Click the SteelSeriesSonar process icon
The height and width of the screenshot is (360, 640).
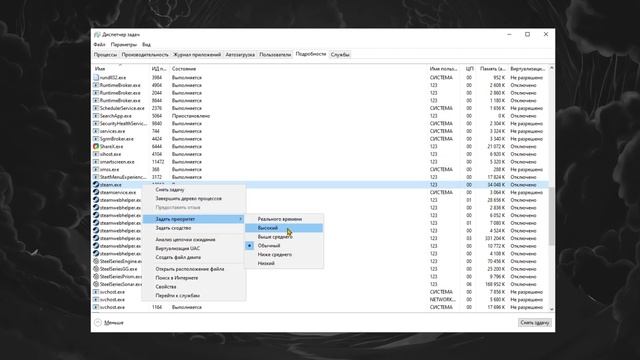[96, 284]
